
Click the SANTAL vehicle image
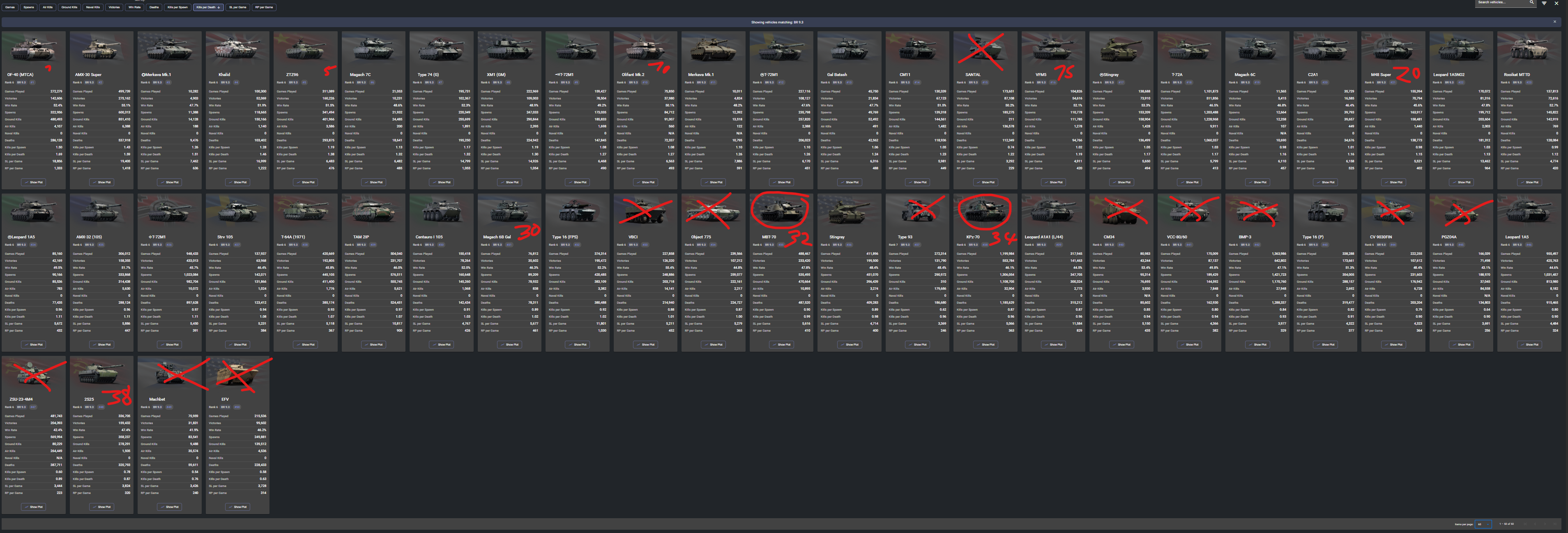[x=985, y=50]
